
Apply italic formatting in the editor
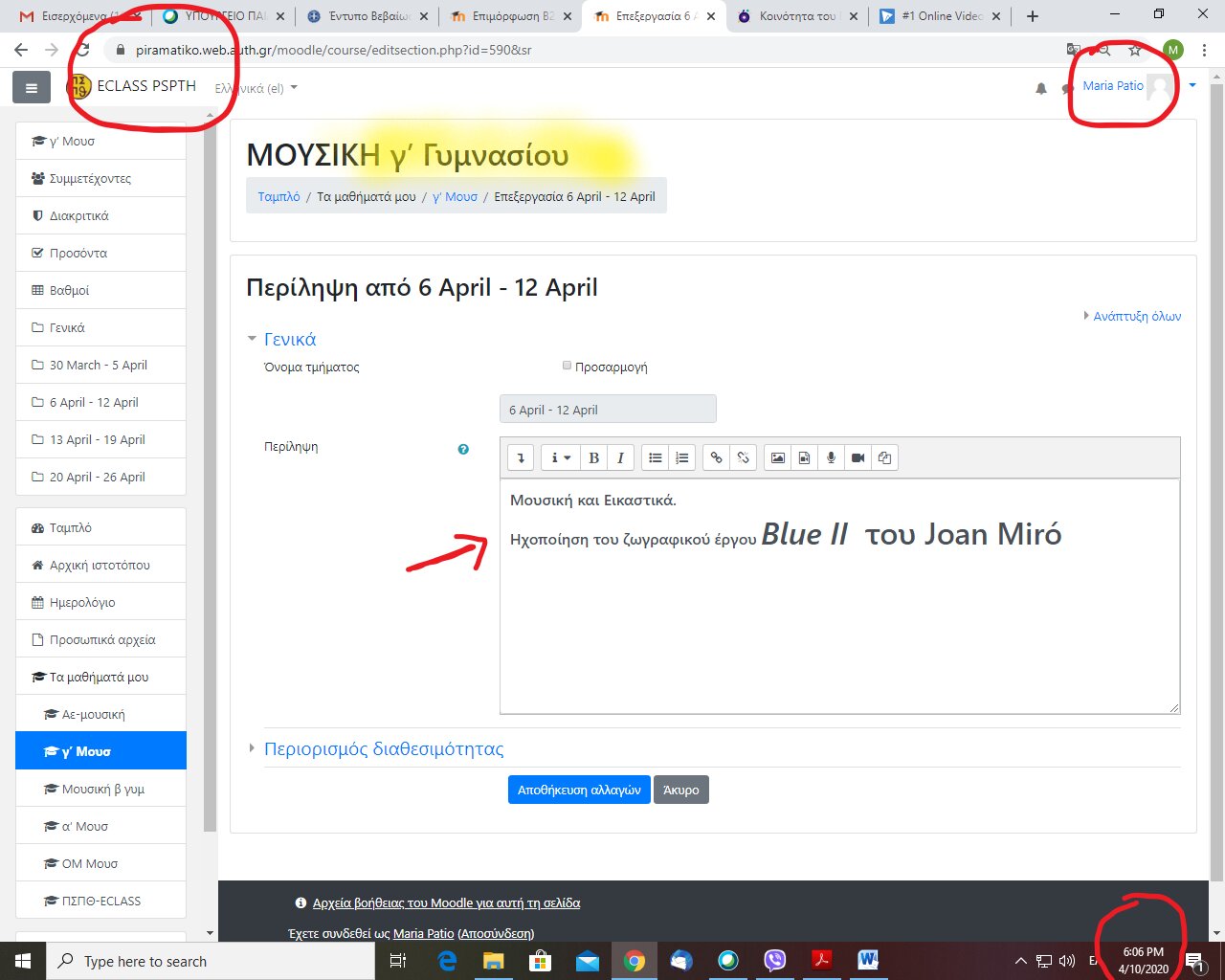pos(620,457)
